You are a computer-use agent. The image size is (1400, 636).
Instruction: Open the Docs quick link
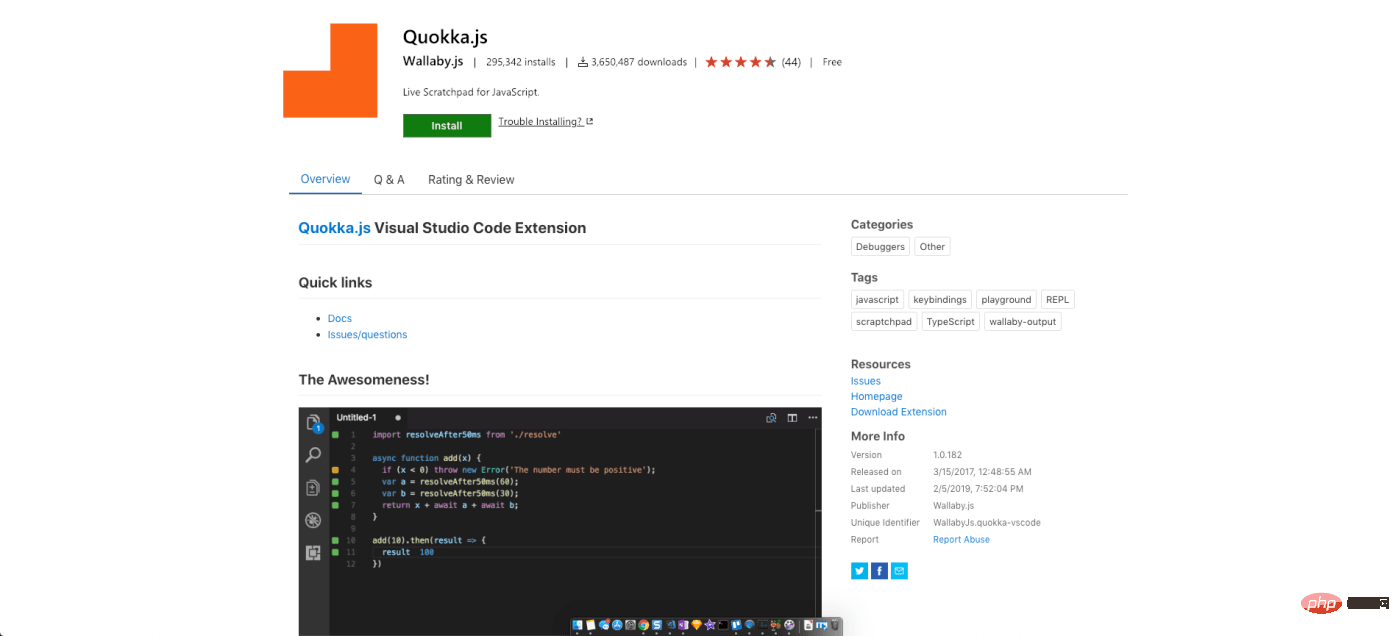(340, 319)
